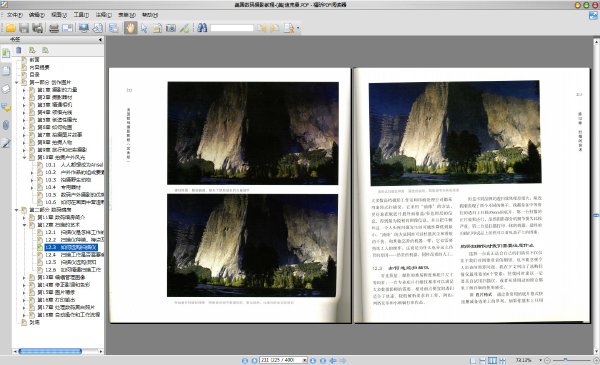Switch to single page layout in status bar
Viewport: 600px width, 365px height.
[473, 360]
